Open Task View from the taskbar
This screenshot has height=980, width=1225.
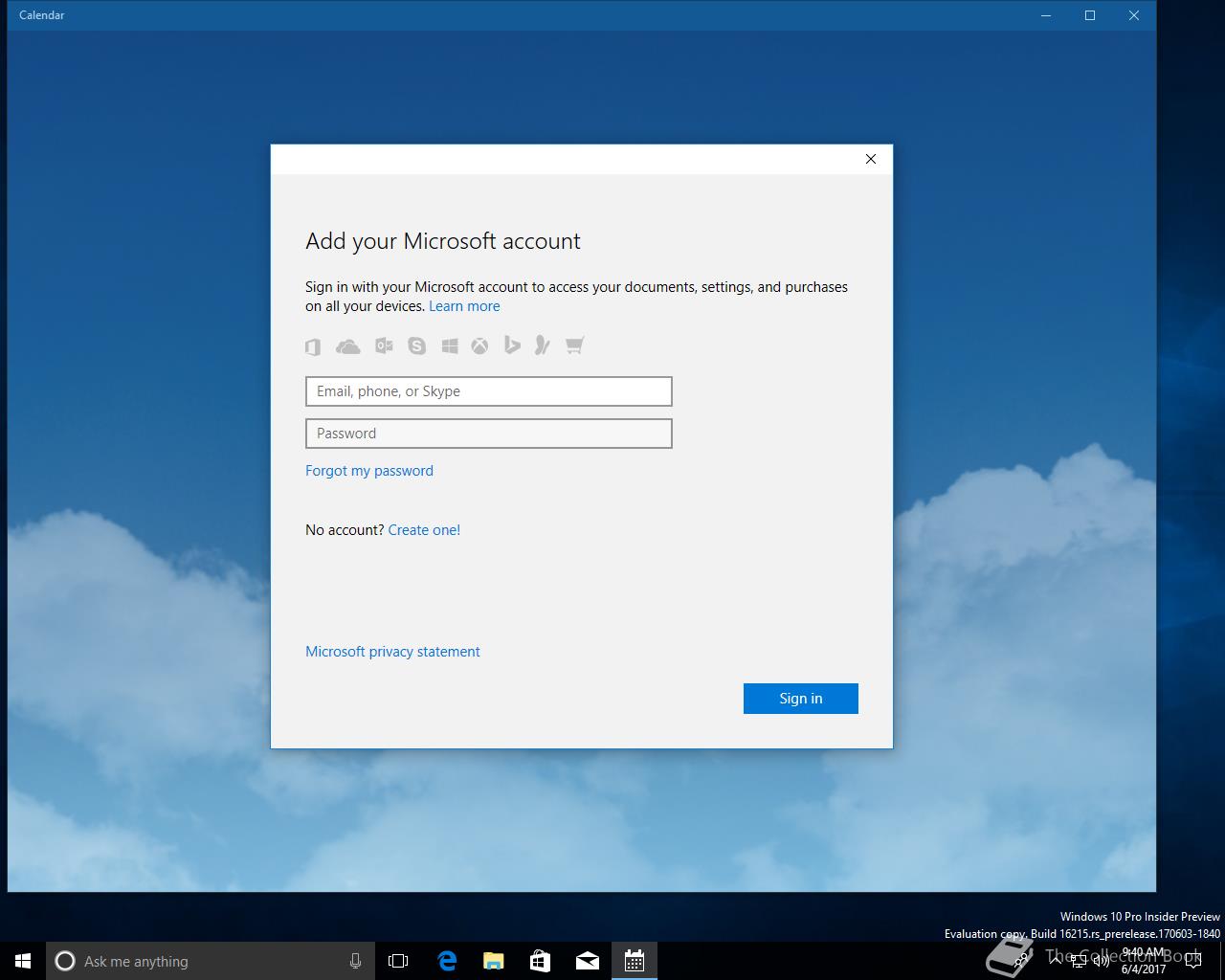(398, 961)
